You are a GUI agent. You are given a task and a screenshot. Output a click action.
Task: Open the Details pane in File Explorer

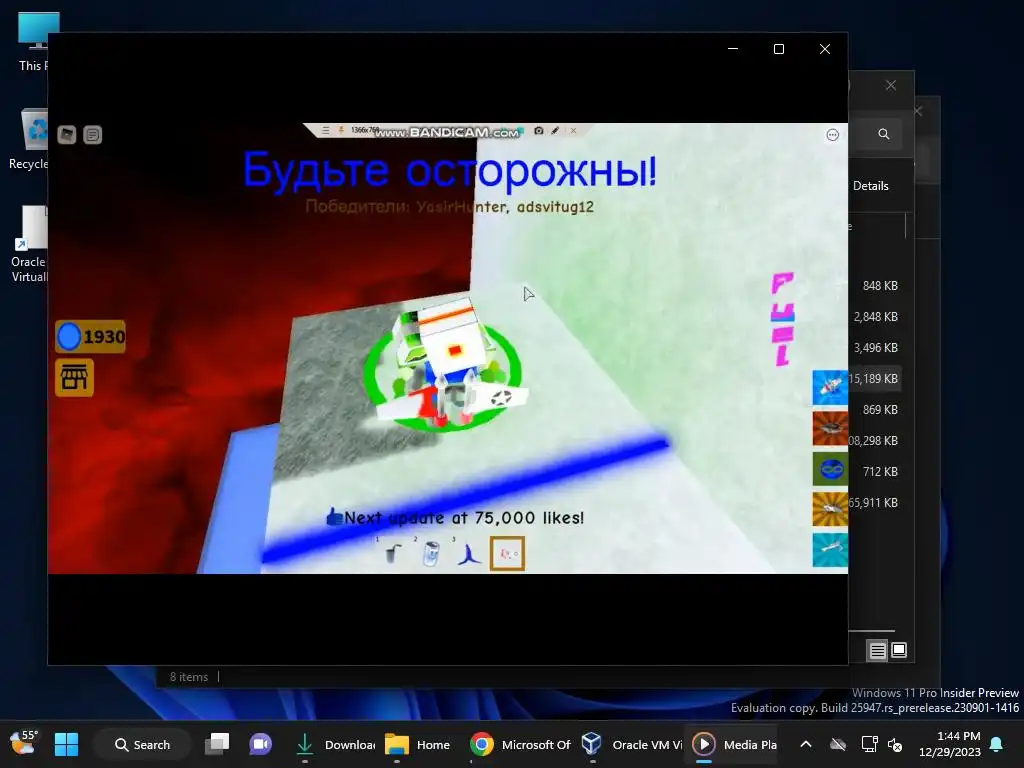coord(871,186)
